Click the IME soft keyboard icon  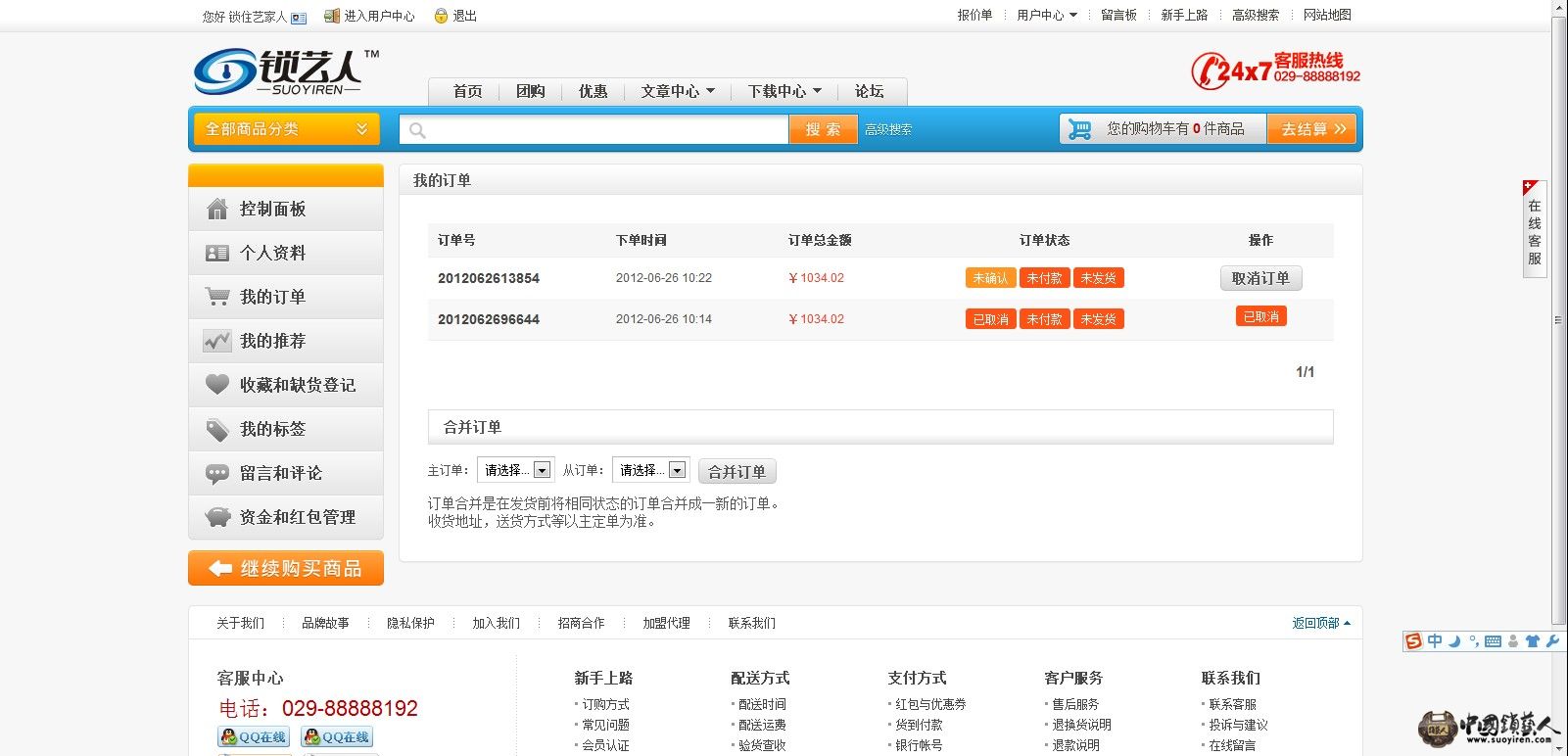(x=1493, y=641)
